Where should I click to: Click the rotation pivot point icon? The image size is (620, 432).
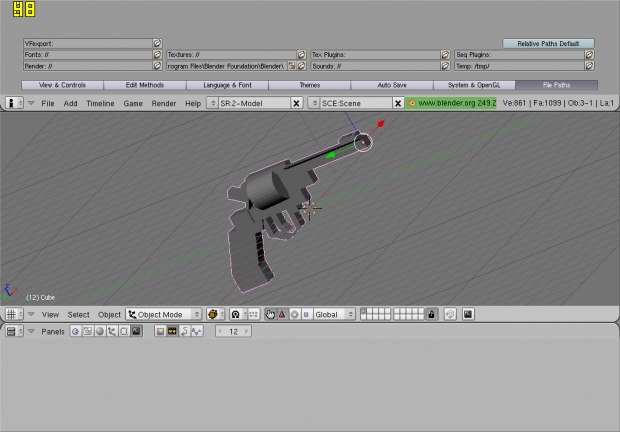point(236,314)
